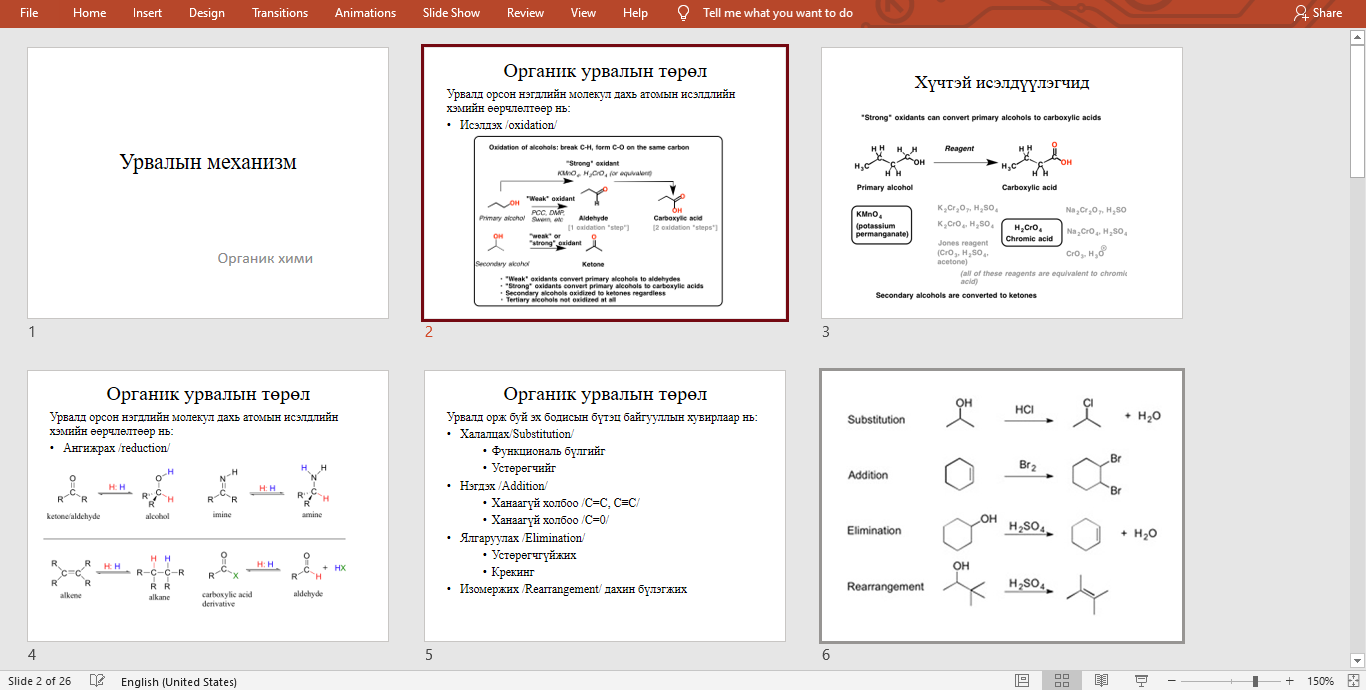Click the Fit slide to window icon
1366x690 pixels.
(x=1352, y=681)
